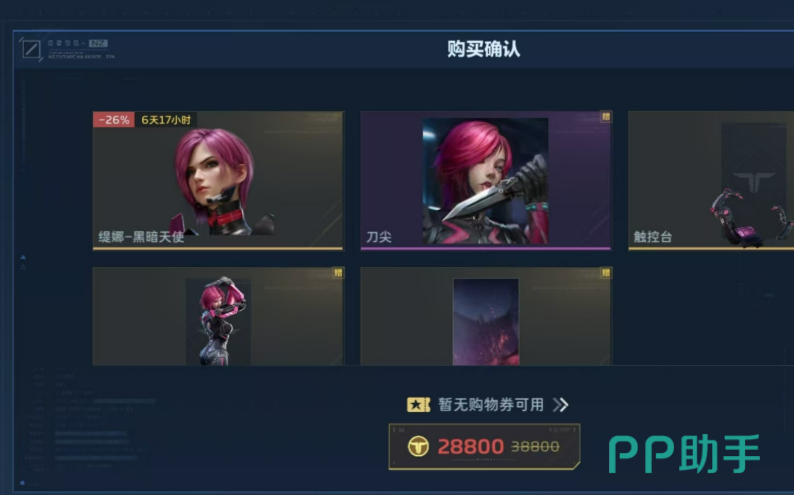
Task: Open the full-body character pose card
Action: point(218,316)
